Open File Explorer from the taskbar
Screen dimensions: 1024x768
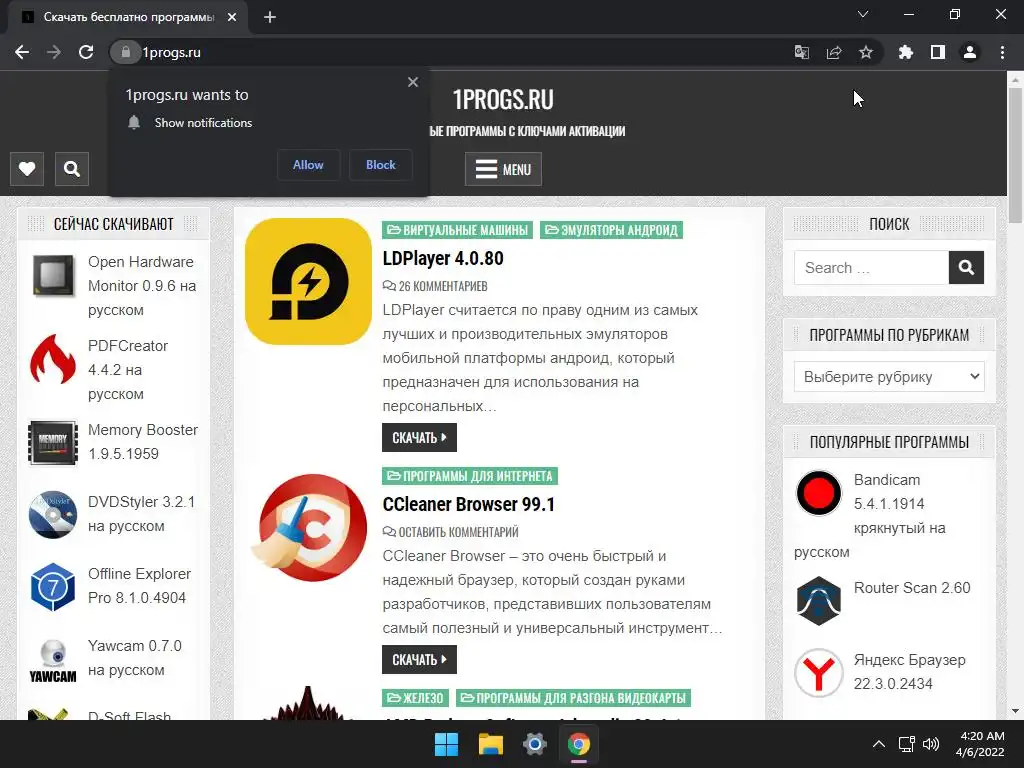coord(490,744)
